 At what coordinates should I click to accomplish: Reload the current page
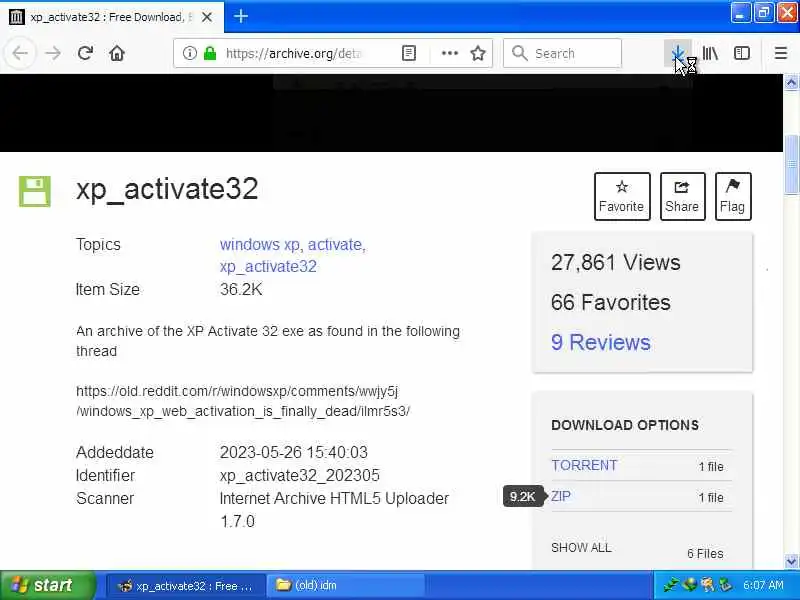click(x=85, y=53)
